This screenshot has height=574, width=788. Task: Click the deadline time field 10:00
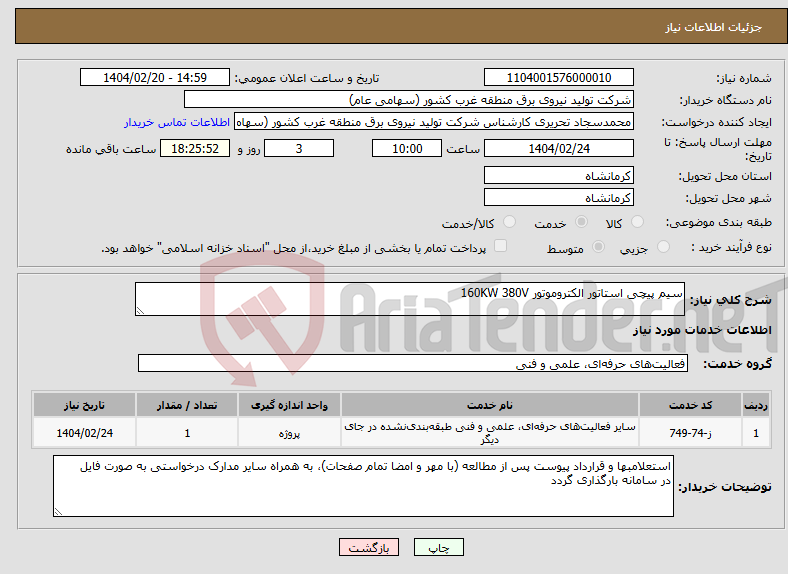407,148
